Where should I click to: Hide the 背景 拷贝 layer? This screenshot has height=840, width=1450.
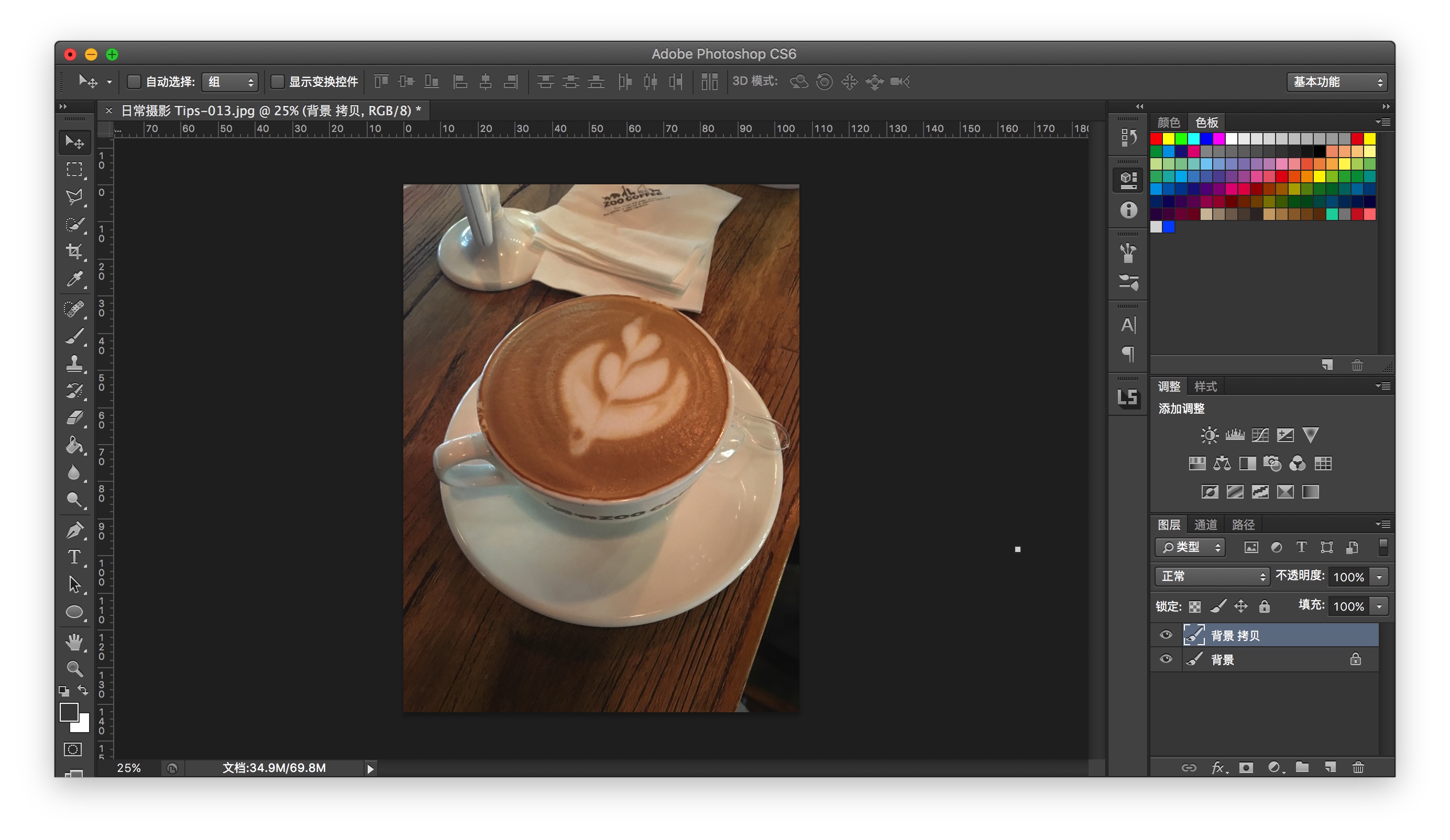[x=1166, y=635]
